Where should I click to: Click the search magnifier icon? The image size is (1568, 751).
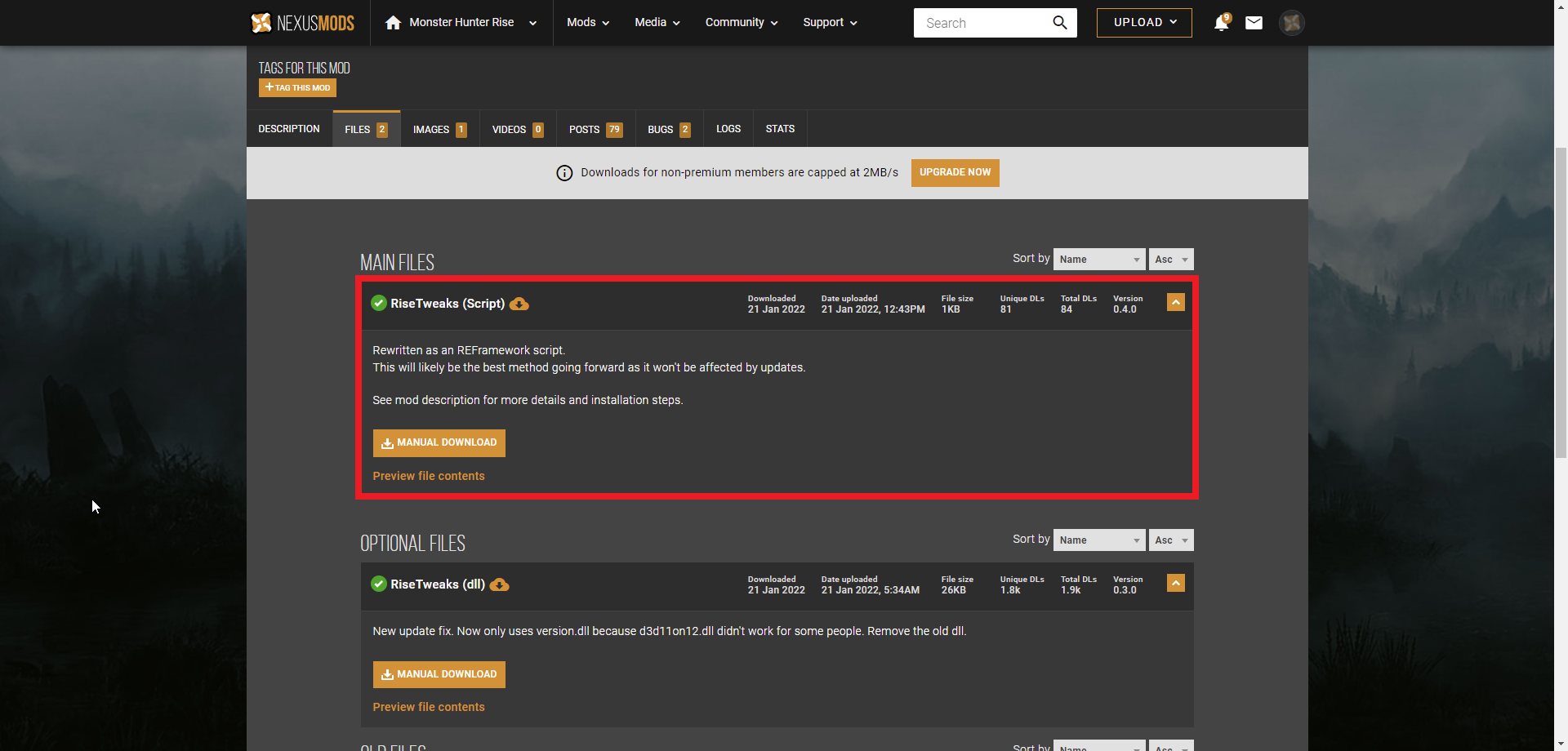(x=1060, y=23)
